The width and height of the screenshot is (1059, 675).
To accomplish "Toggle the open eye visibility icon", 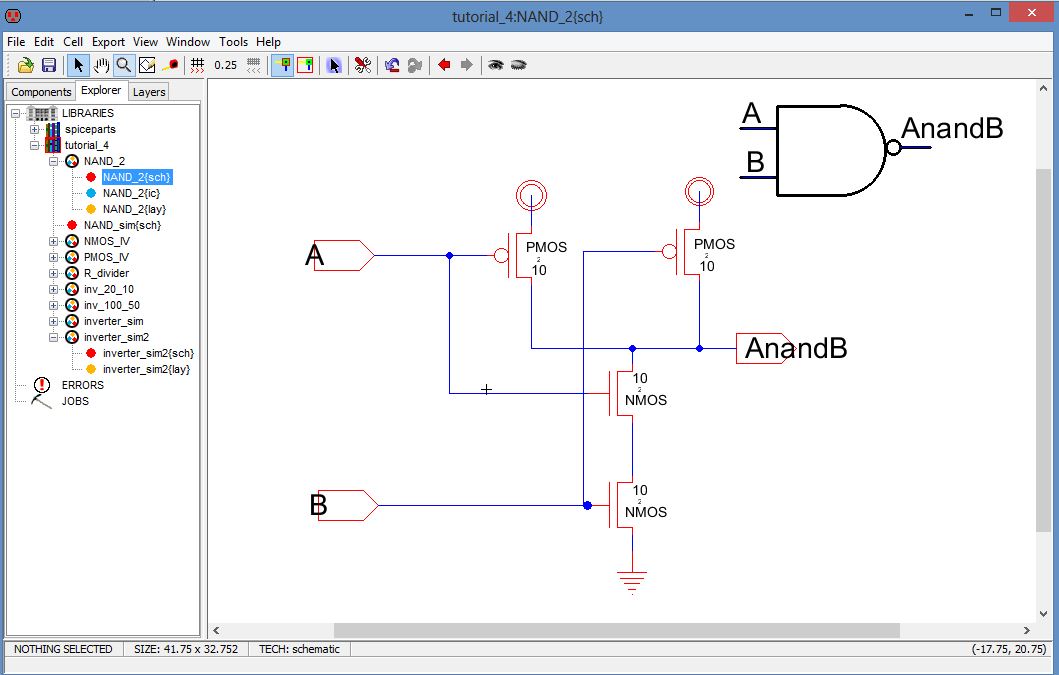I will 495,65.
